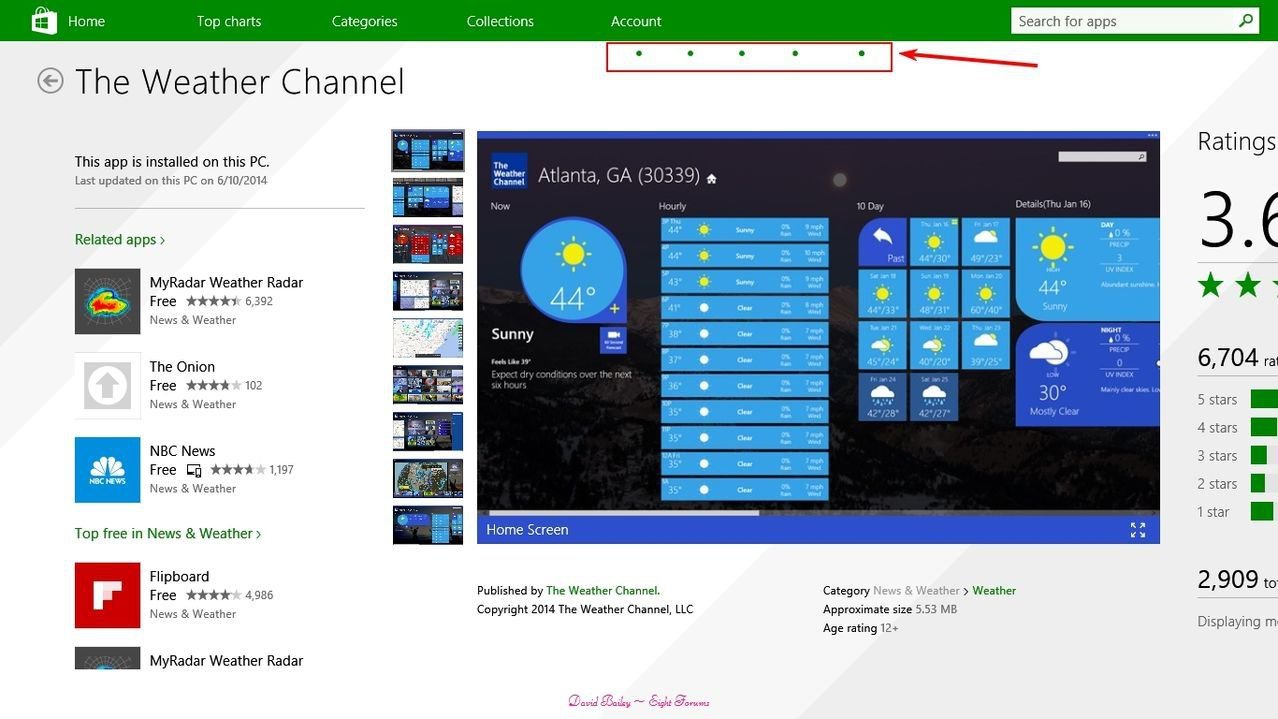The width and height of the screenshot is (1278, 719).
Task: Open the Account menu
Action: point(636,21)
